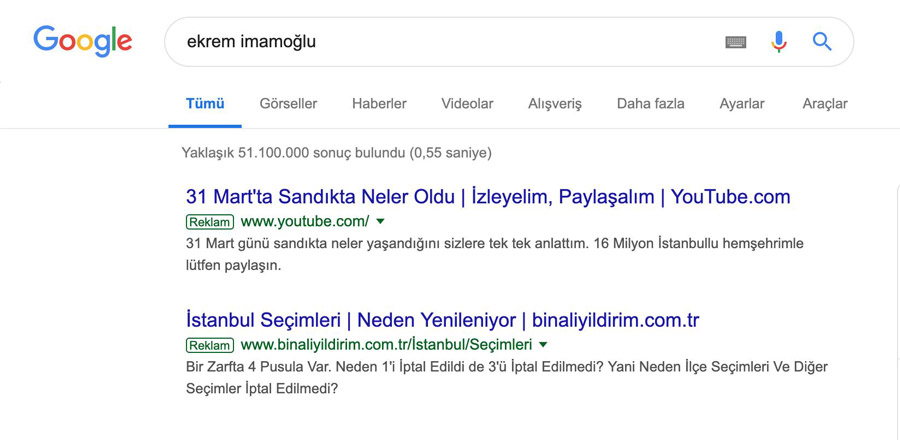Screen dimensions: 900x440
Task: Expand the arrow next to binaliyildirim.com.tr URL
Action: [x=543, y=345]
